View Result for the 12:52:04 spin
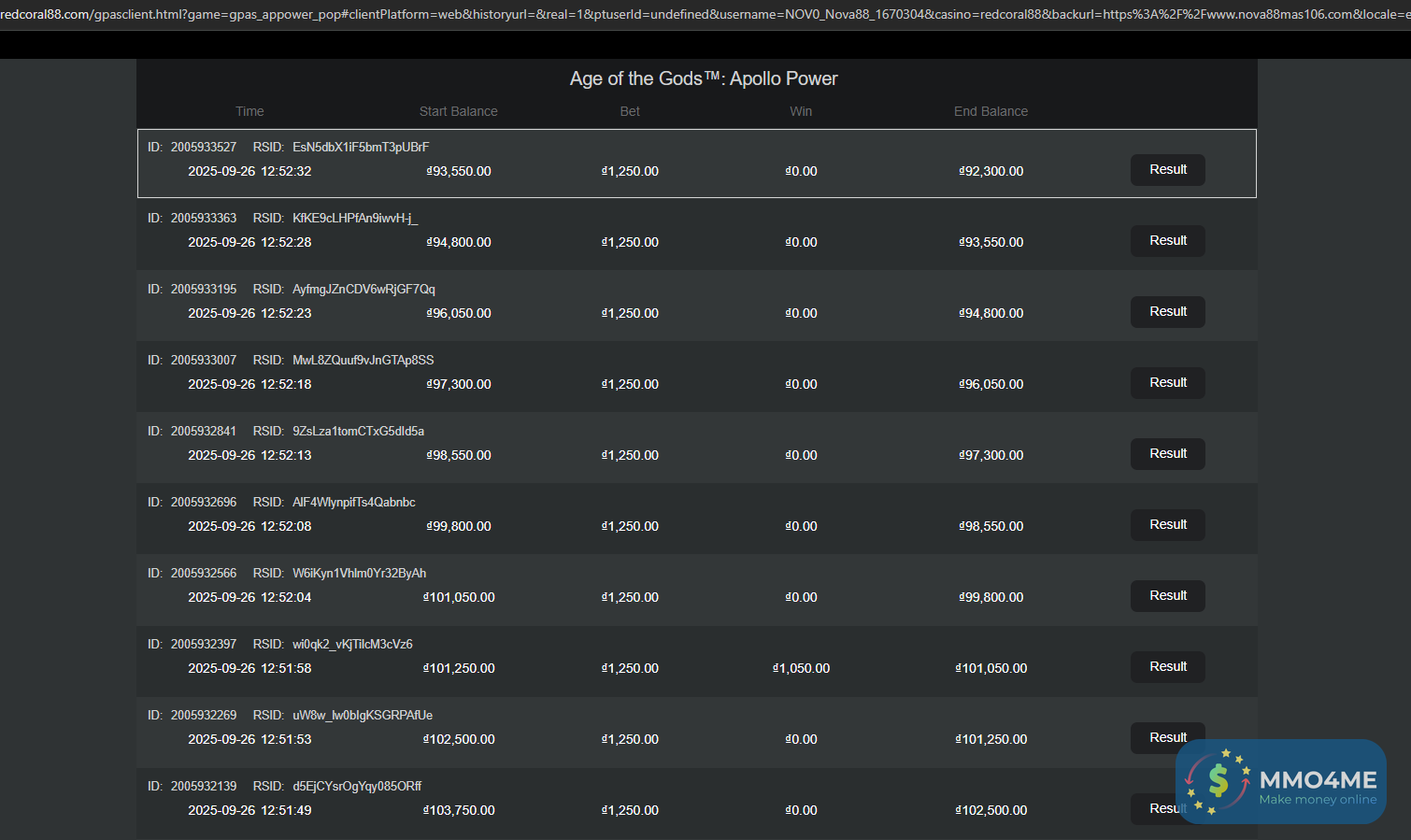Viewport: 1411px width, 840px height. point(1167,596)
